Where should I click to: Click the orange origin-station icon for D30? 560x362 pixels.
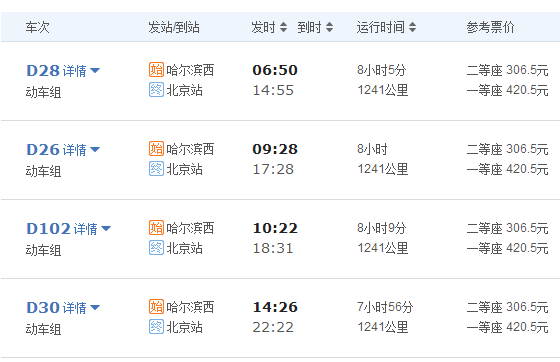coord(156,307)
